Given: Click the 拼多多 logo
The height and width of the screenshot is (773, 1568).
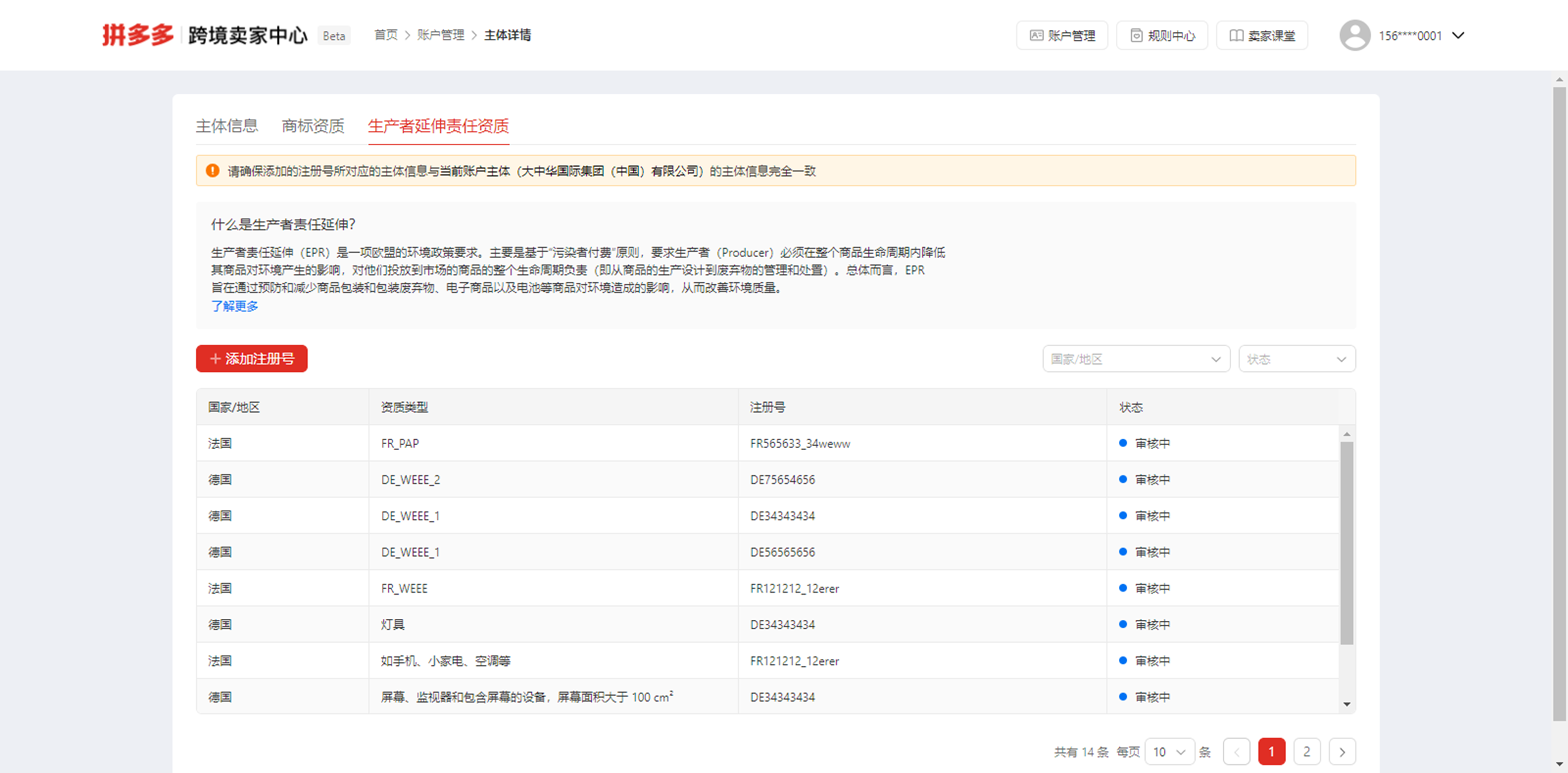Looking at the screenshot, I should 137,35.
